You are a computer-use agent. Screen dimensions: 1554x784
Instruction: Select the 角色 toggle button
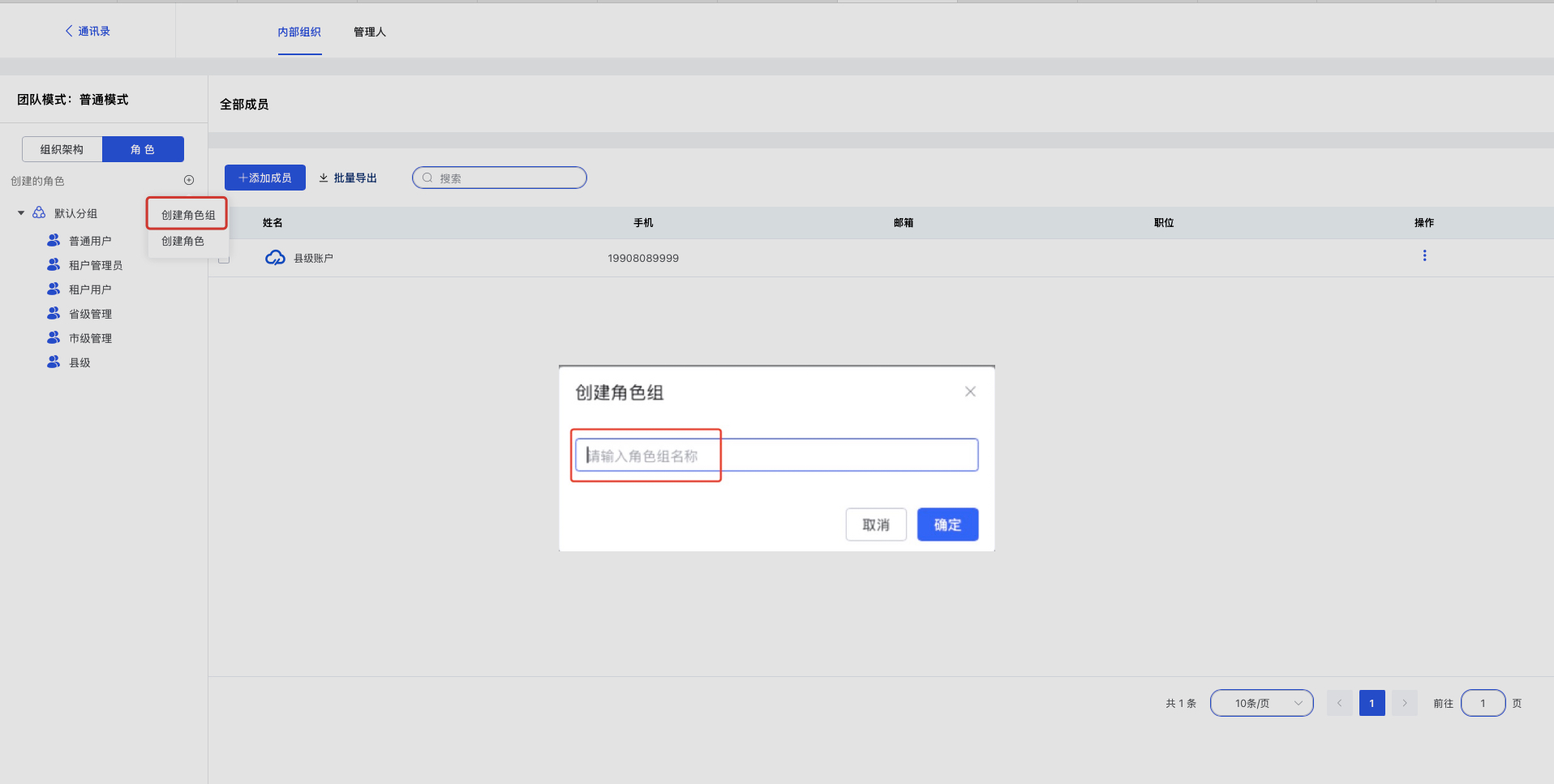pos(143,149)
